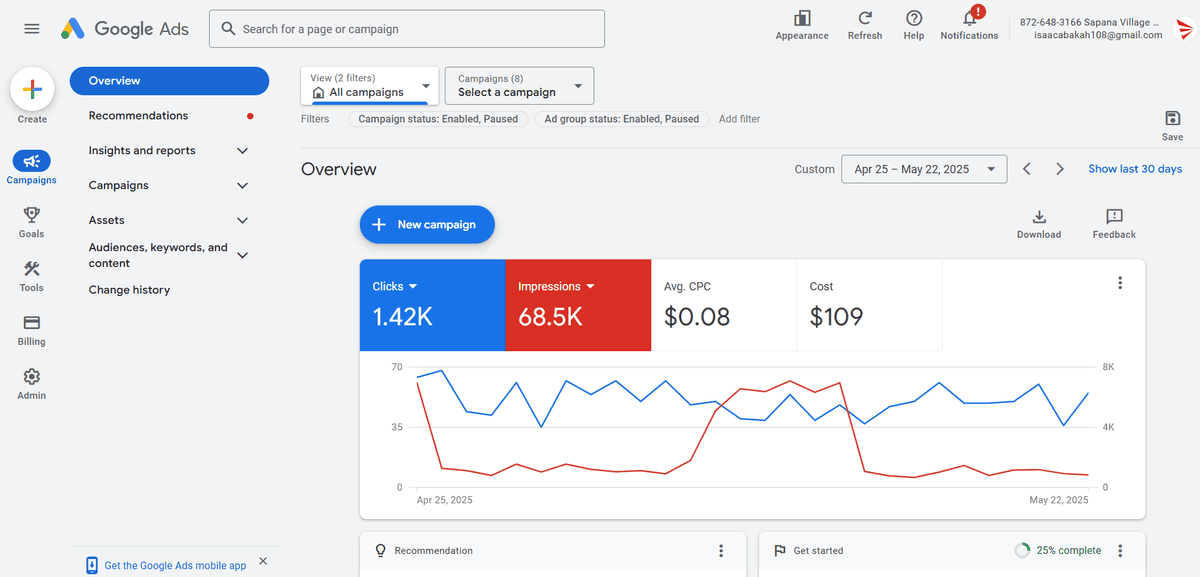Click the Create plus button

32,90
